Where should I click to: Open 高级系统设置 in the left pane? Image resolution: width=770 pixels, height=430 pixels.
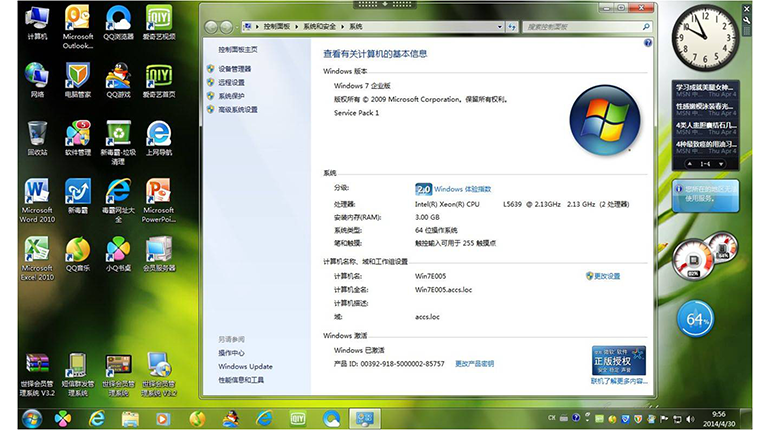pyautogui.click(x=238, y=109)
